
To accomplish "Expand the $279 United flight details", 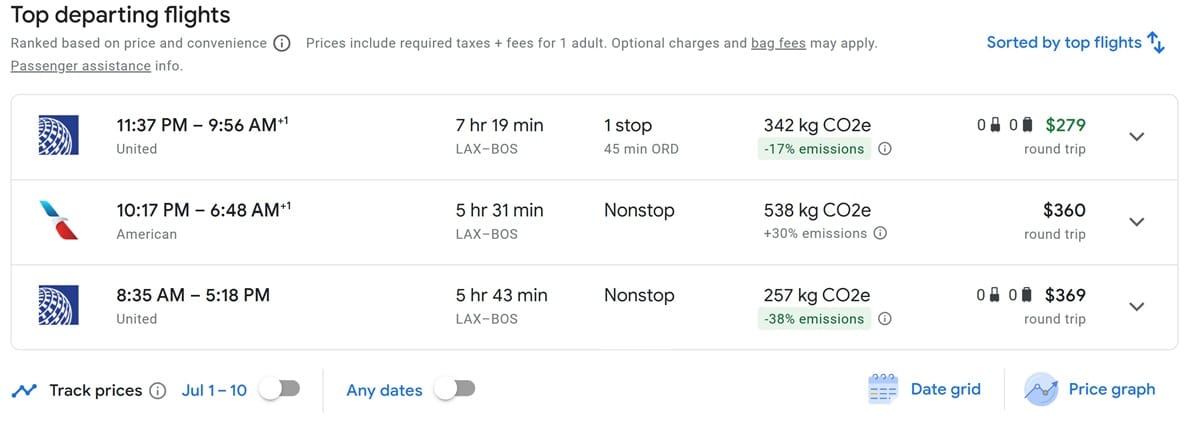I will pos(1136,137).
